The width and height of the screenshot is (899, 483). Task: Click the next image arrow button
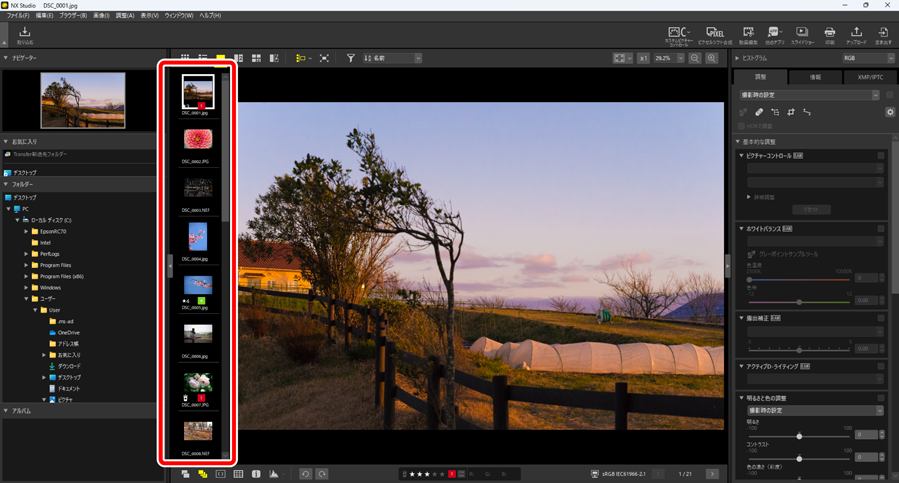[712, 474]
